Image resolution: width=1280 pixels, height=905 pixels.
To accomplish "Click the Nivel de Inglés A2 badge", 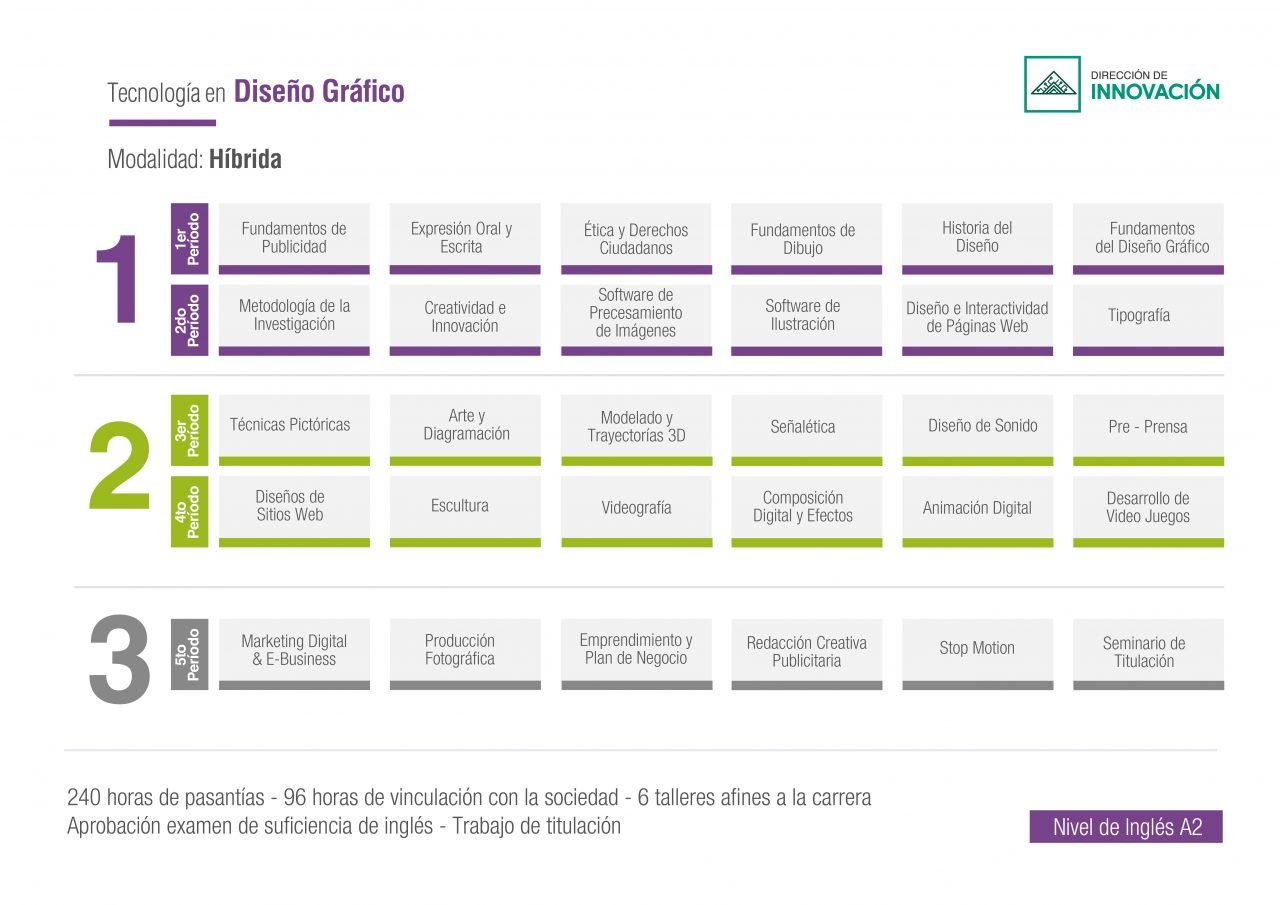I will [1126, 827].
